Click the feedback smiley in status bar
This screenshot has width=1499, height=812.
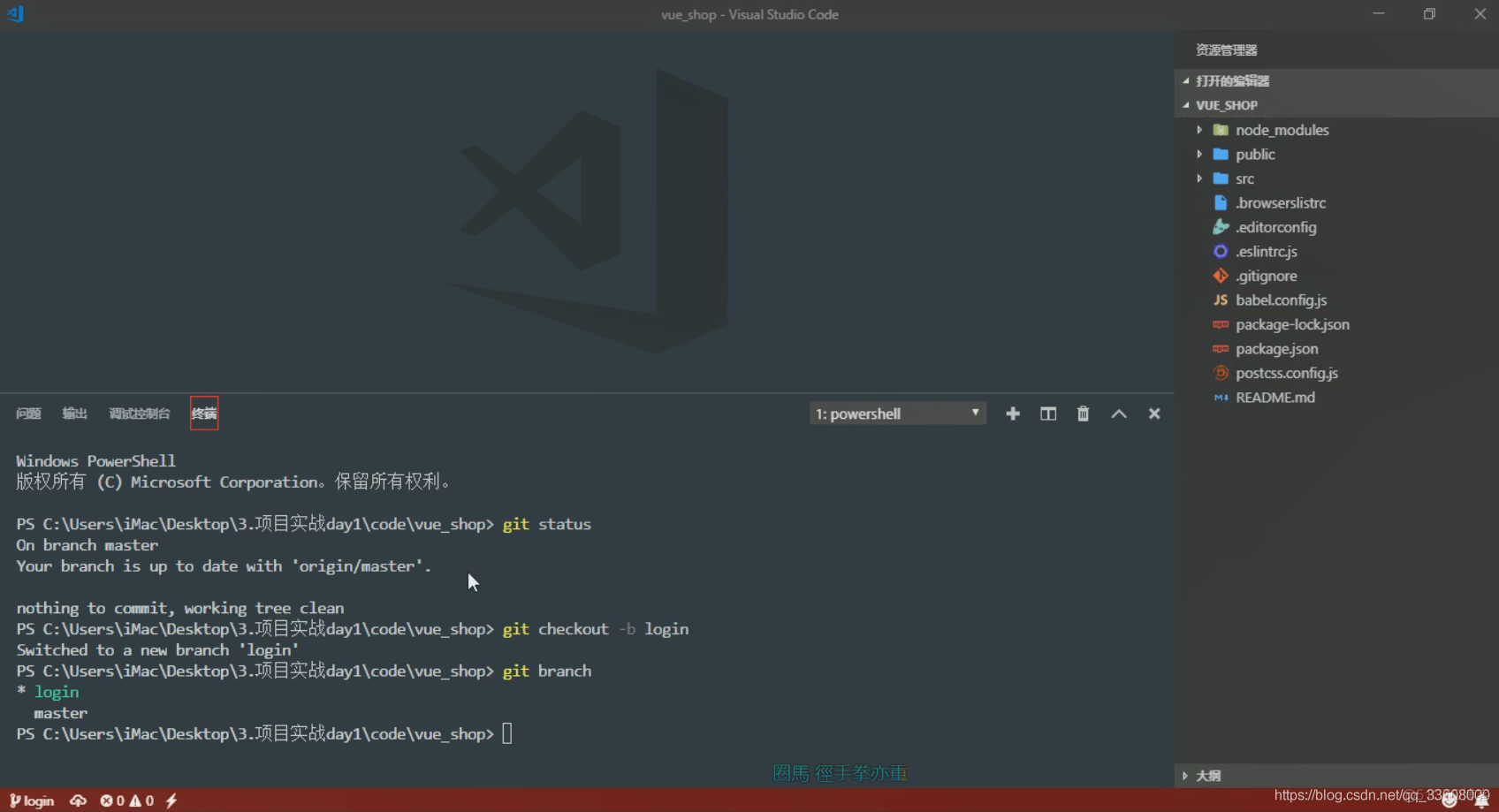(x=1450, y=801)
